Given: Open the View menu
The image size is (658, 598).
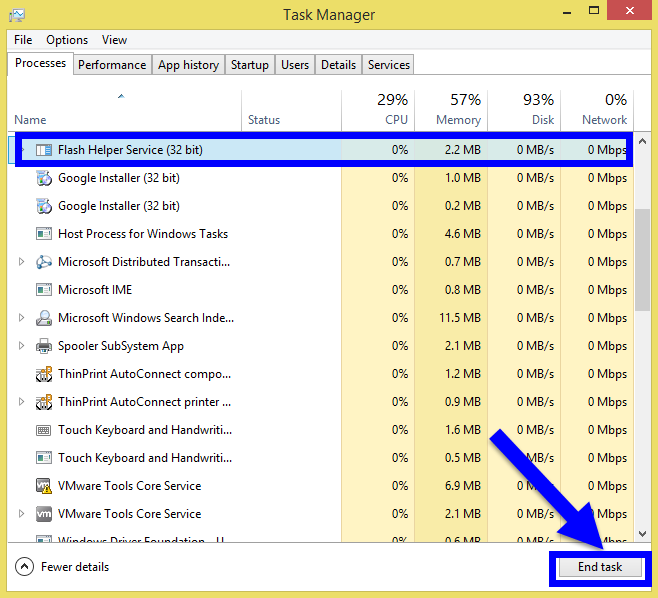Looking at the screenshot, I should [114, 40].
